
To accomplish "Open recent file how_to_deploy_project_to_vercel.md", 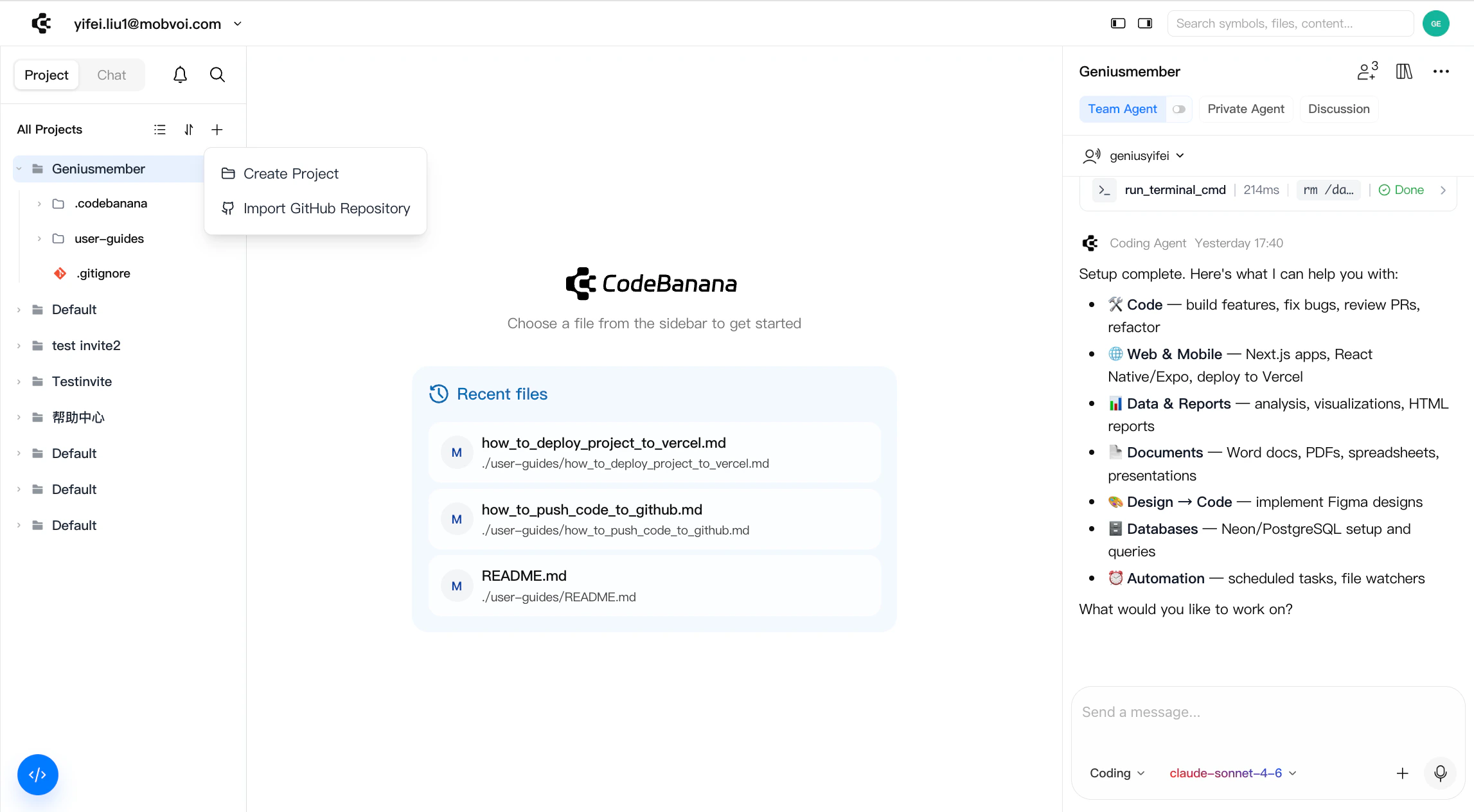I will [654, 453].
